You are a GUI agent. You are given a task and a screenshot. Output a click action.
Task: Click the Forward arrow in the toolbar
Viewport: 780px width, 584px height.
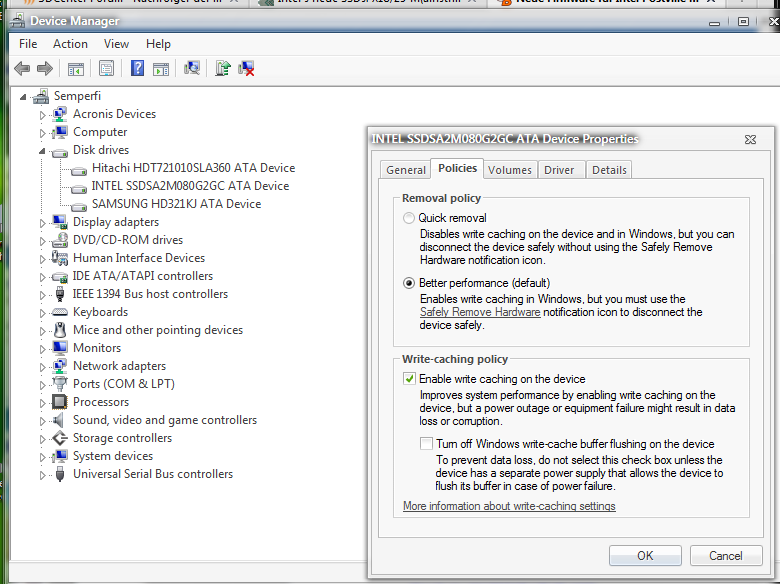click(x=45, y=68)
